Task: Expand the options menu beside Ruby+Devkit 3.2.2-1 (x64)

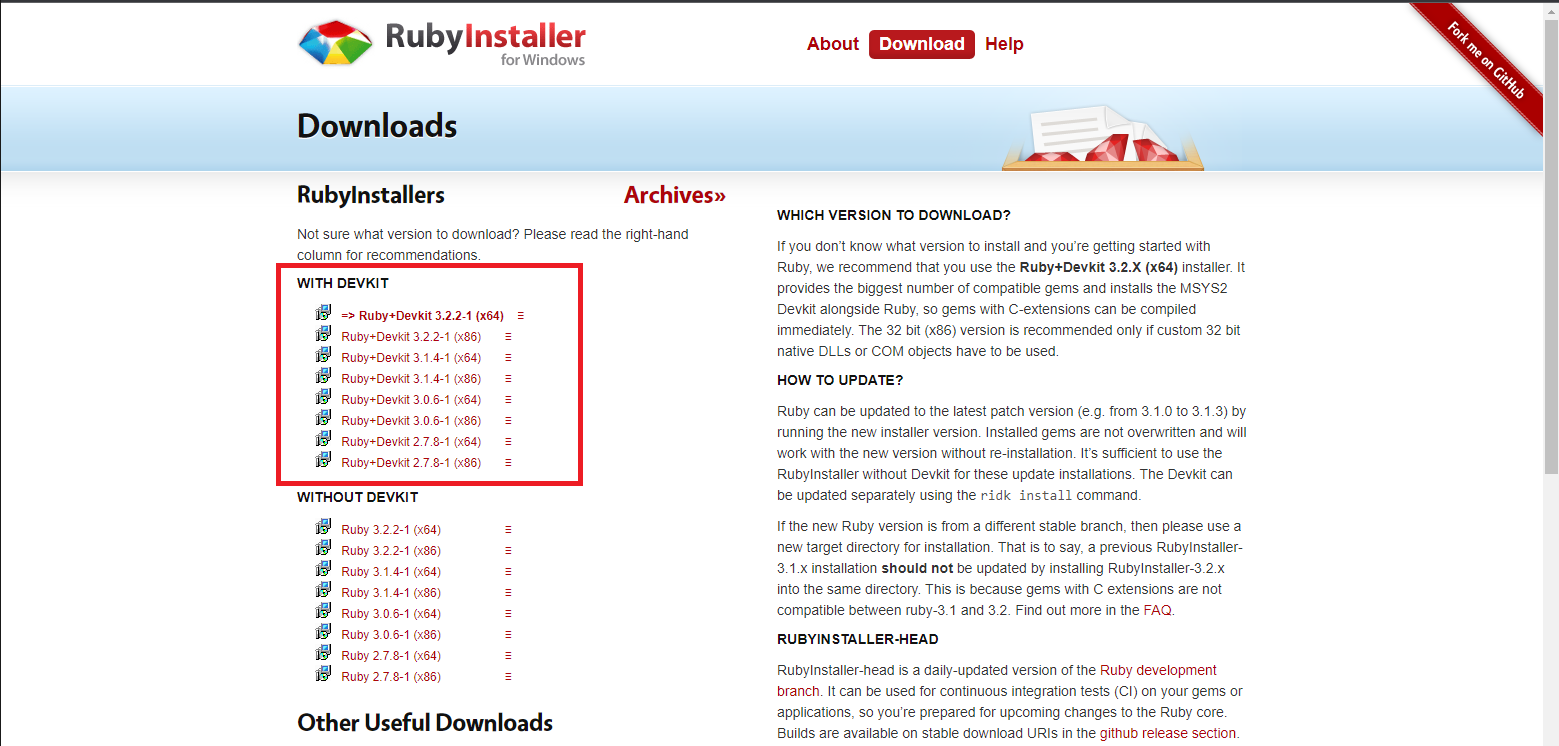Action: 519,314
